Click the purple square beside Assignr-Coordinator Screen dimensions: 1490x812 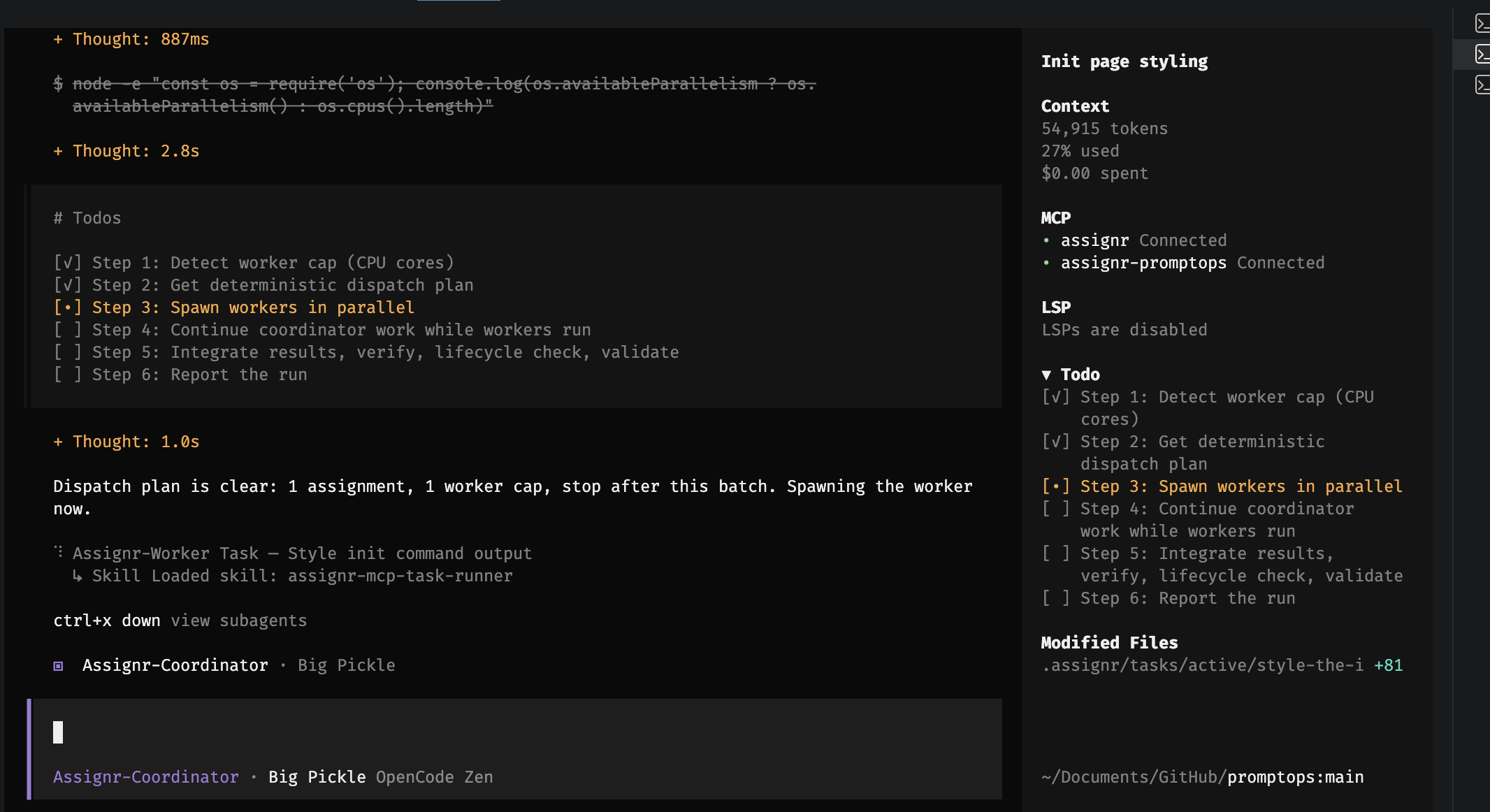tap(59, 666)
